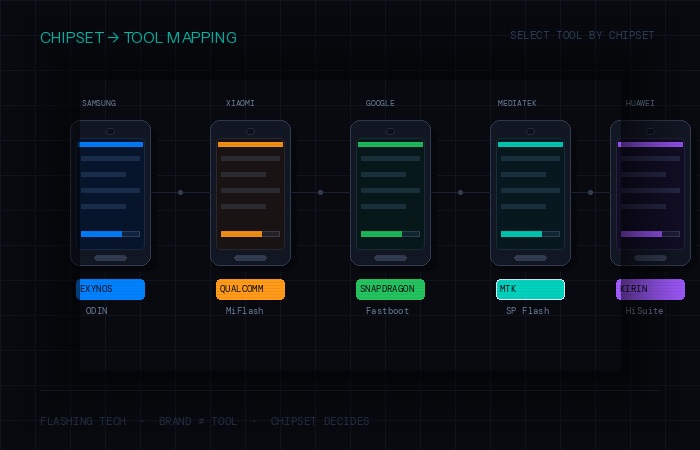Select the highlighted MTK chipset badge
700x450 pixels.
pyautogui.click(x=530, y=289)
